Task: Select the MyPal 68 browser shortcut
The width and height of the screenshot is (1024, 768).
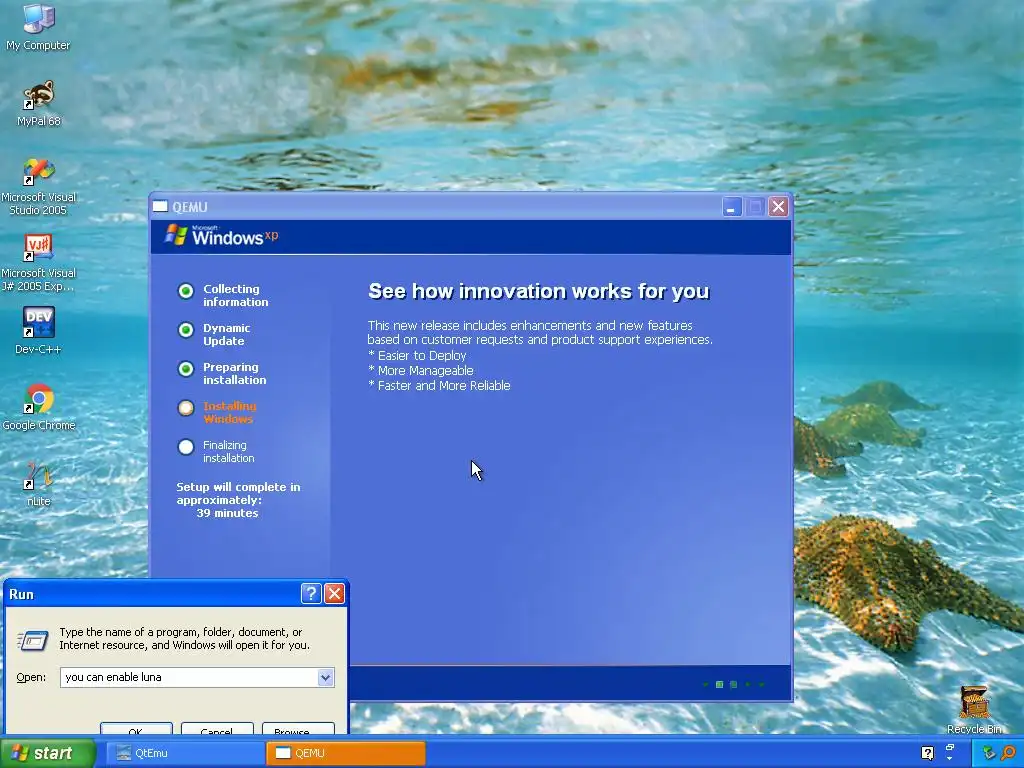Action: 39,103
